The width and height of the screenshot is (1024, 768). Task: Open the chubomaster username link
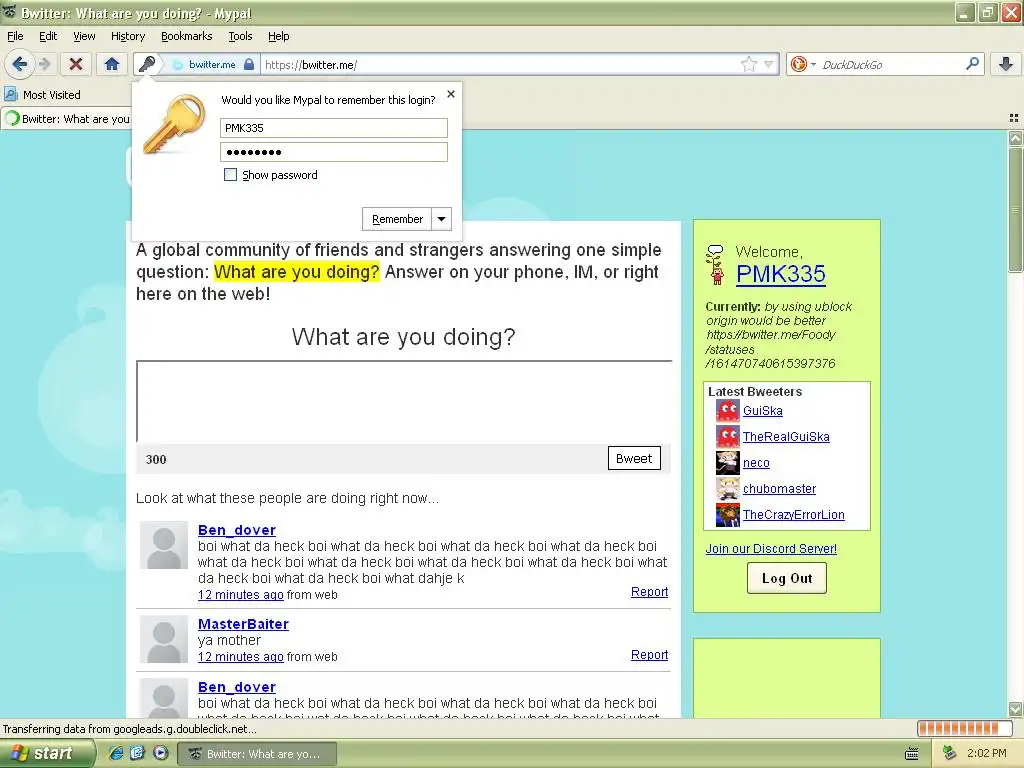(x=779, y=488)
